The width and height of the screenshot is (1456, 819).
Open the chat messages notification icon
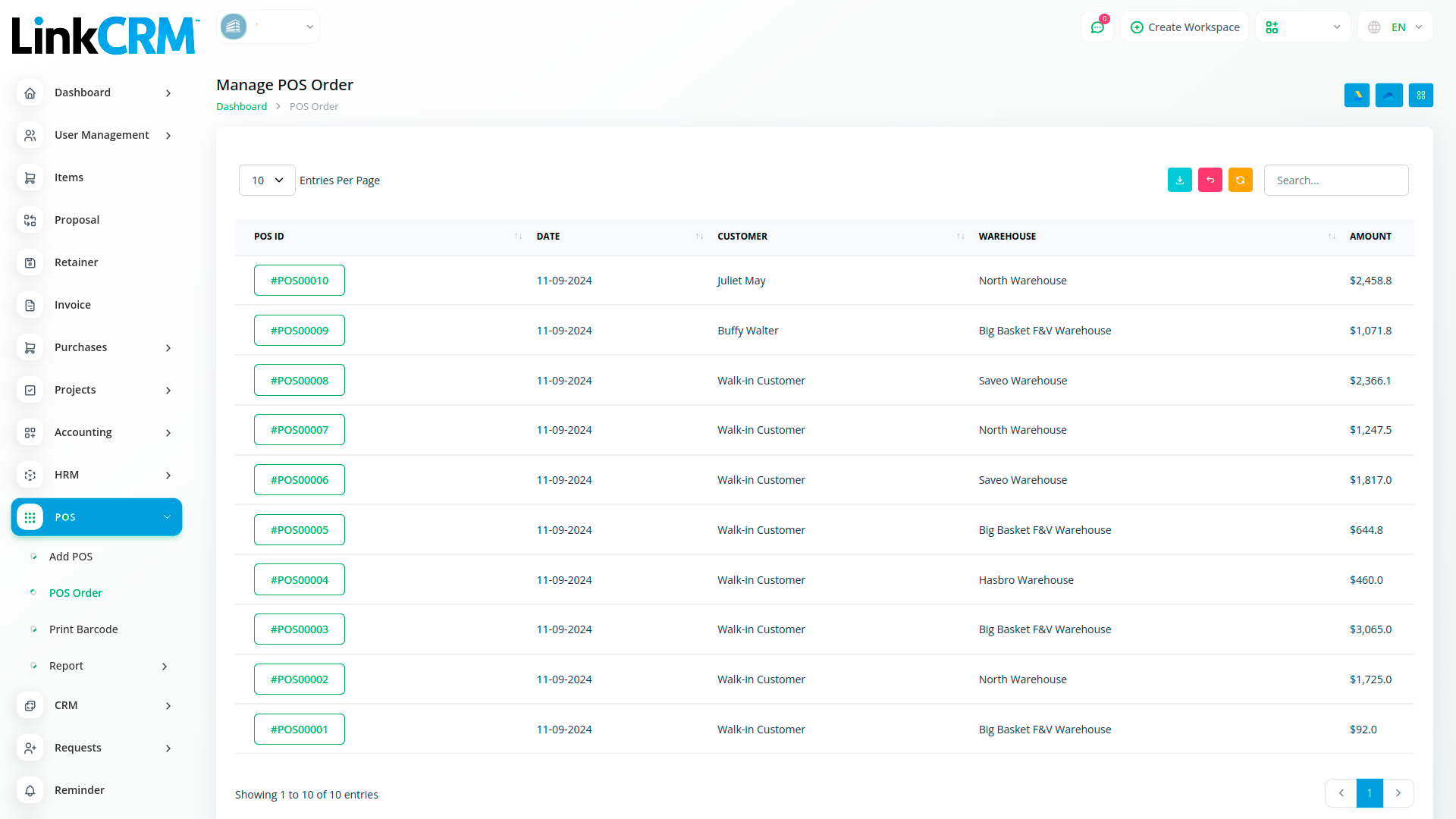point(1097,27)
